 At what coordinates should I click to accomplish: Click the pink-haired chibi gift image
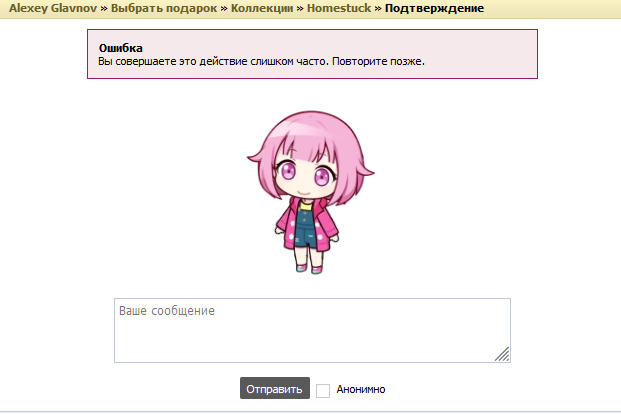coord(310,192)
